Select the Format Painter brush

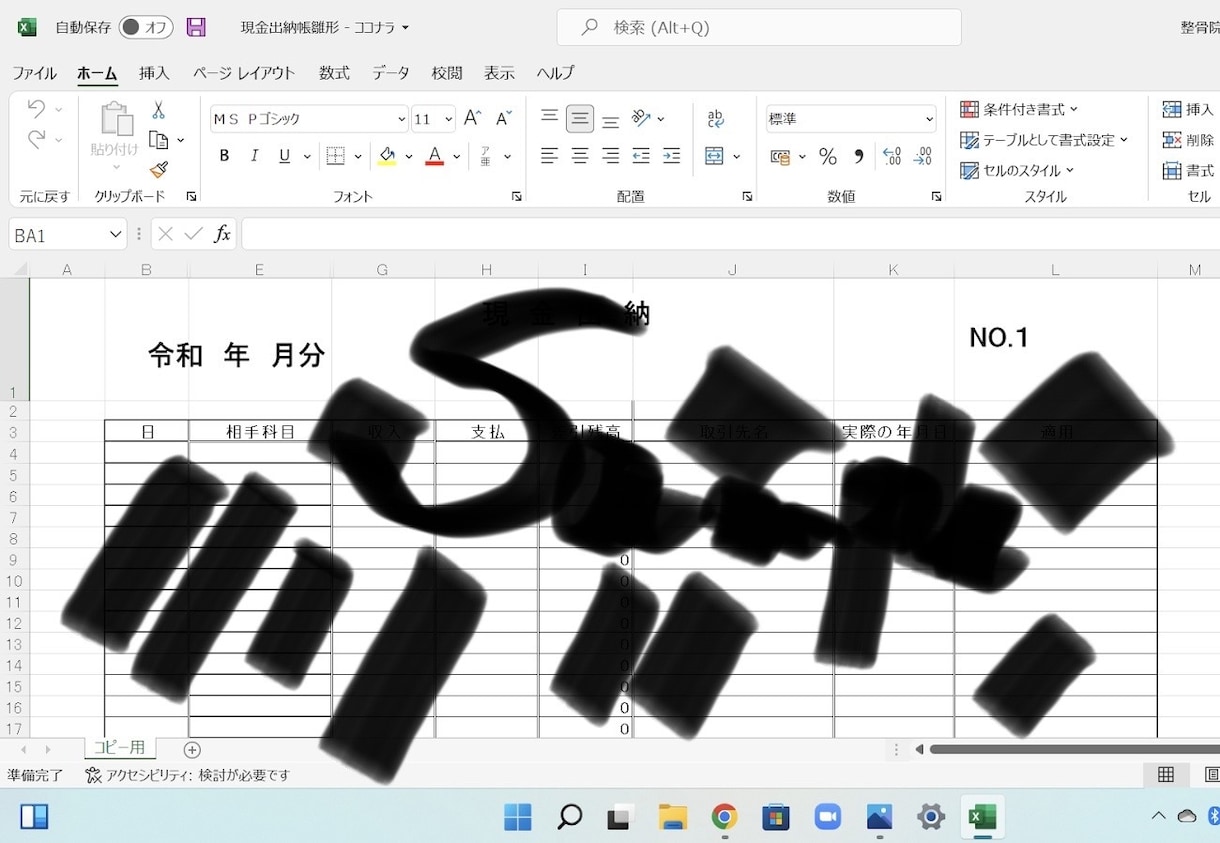158,170
